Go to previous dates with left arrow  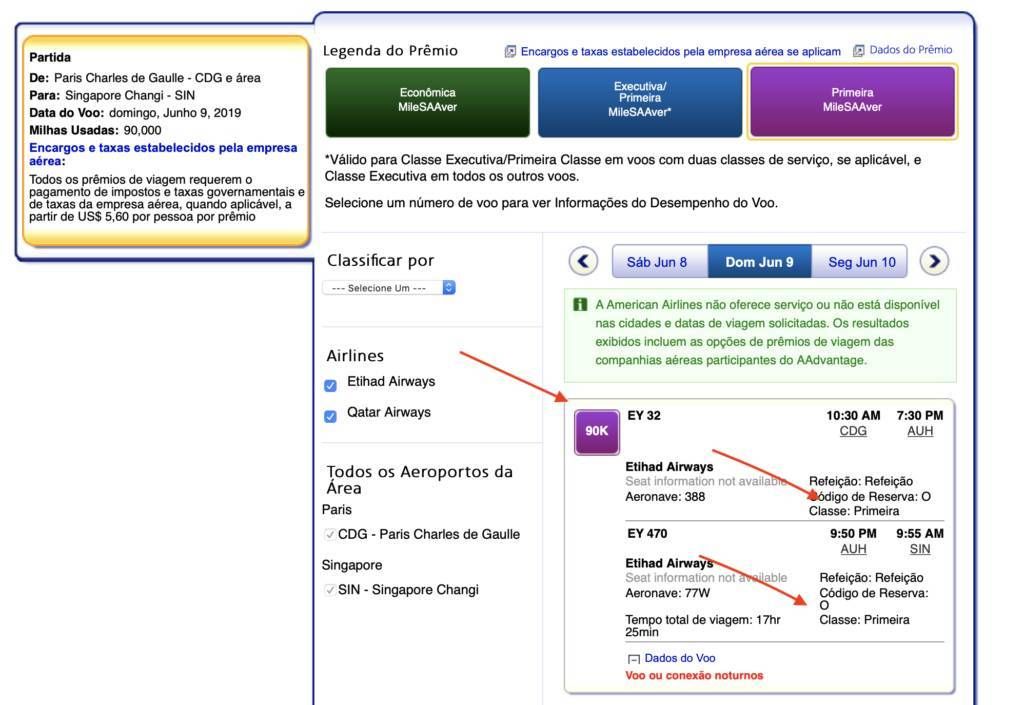[x=583, y=262]
